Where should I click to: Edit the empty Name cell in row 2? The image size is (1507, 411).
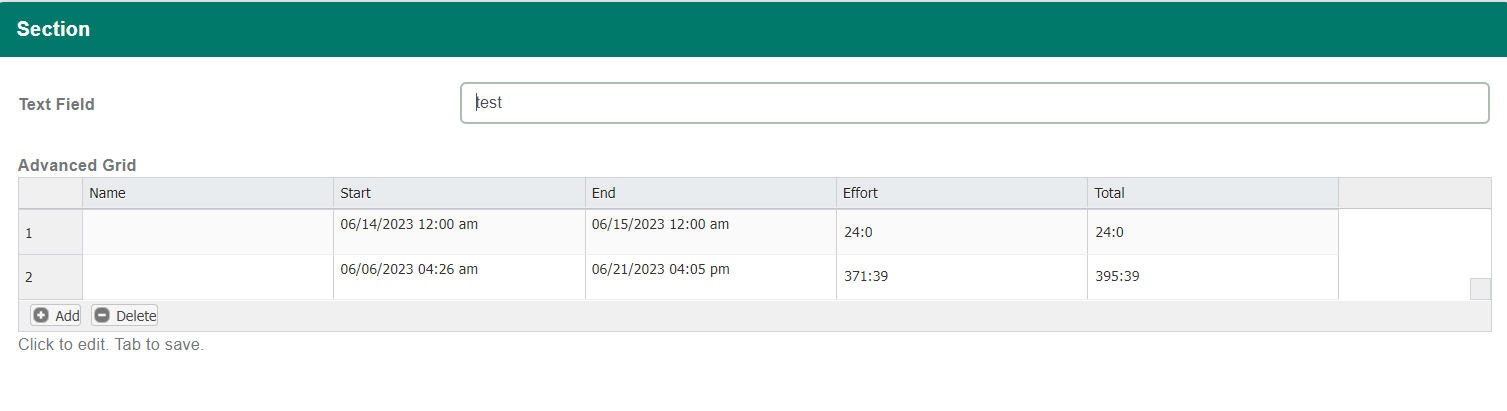point(208,277)
